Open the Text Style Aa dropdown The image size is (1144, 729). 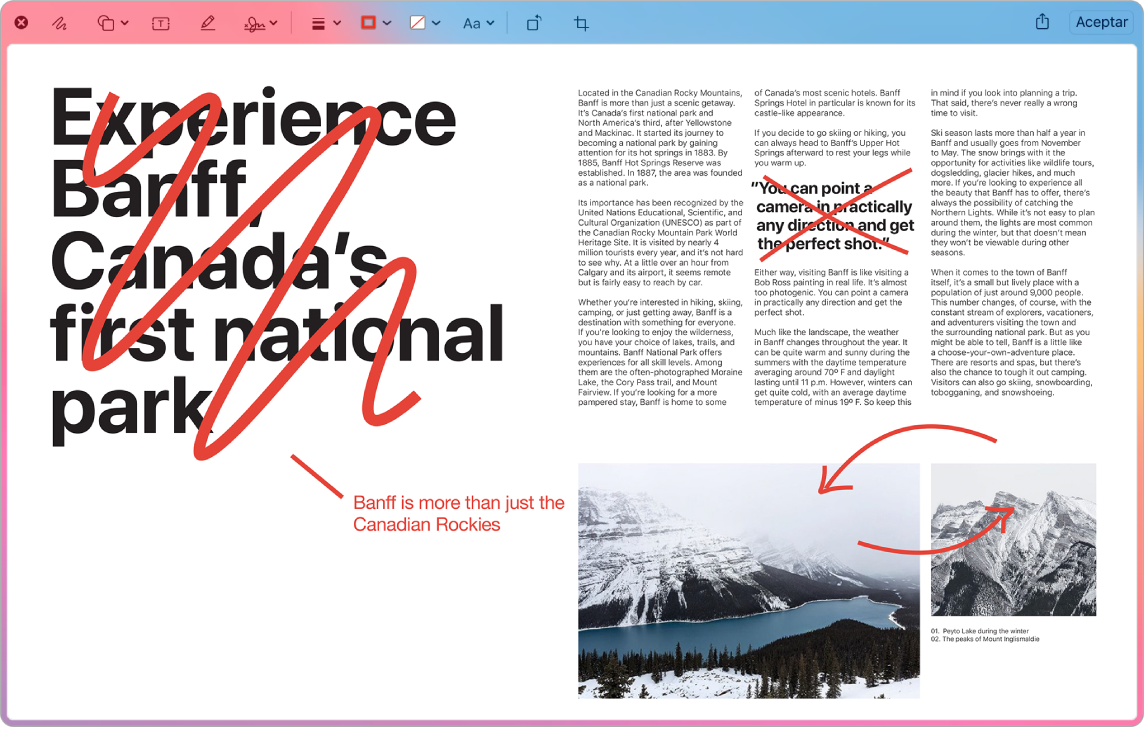tap(477, 22)
